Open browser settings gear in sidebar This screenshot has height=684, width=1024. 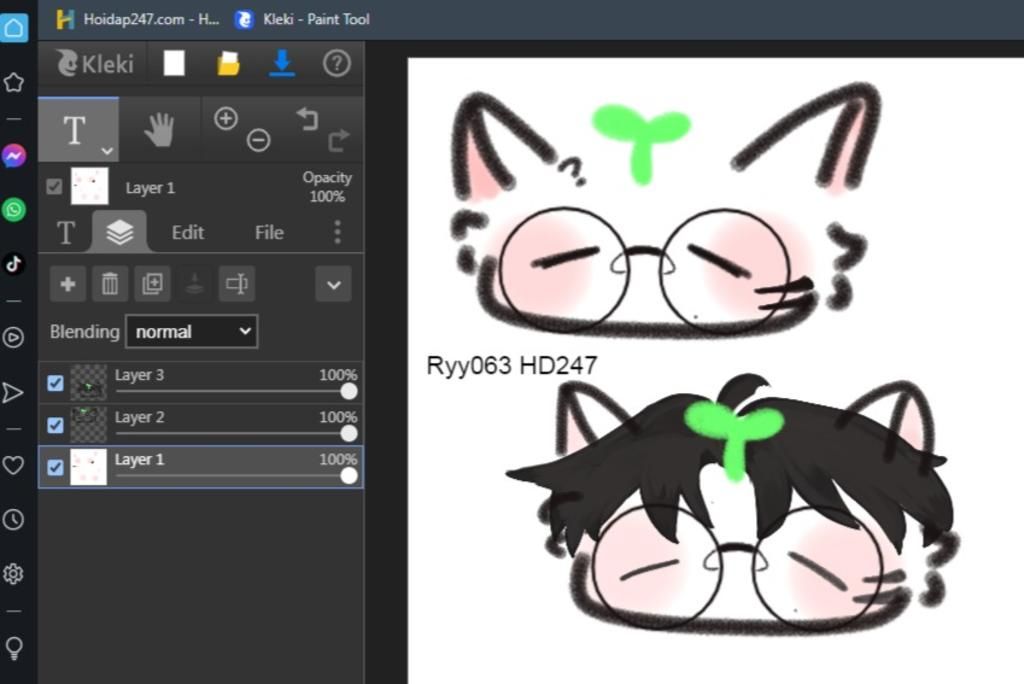click(14, 574)
